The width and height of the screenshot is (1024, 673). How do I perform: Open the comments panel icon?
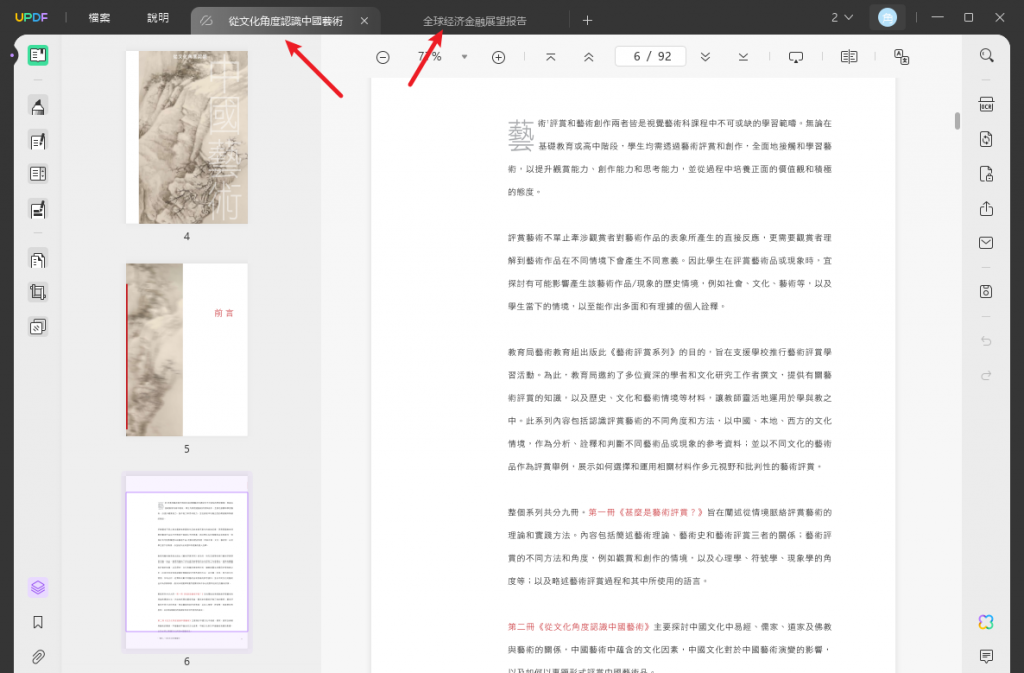pos(986,655)
